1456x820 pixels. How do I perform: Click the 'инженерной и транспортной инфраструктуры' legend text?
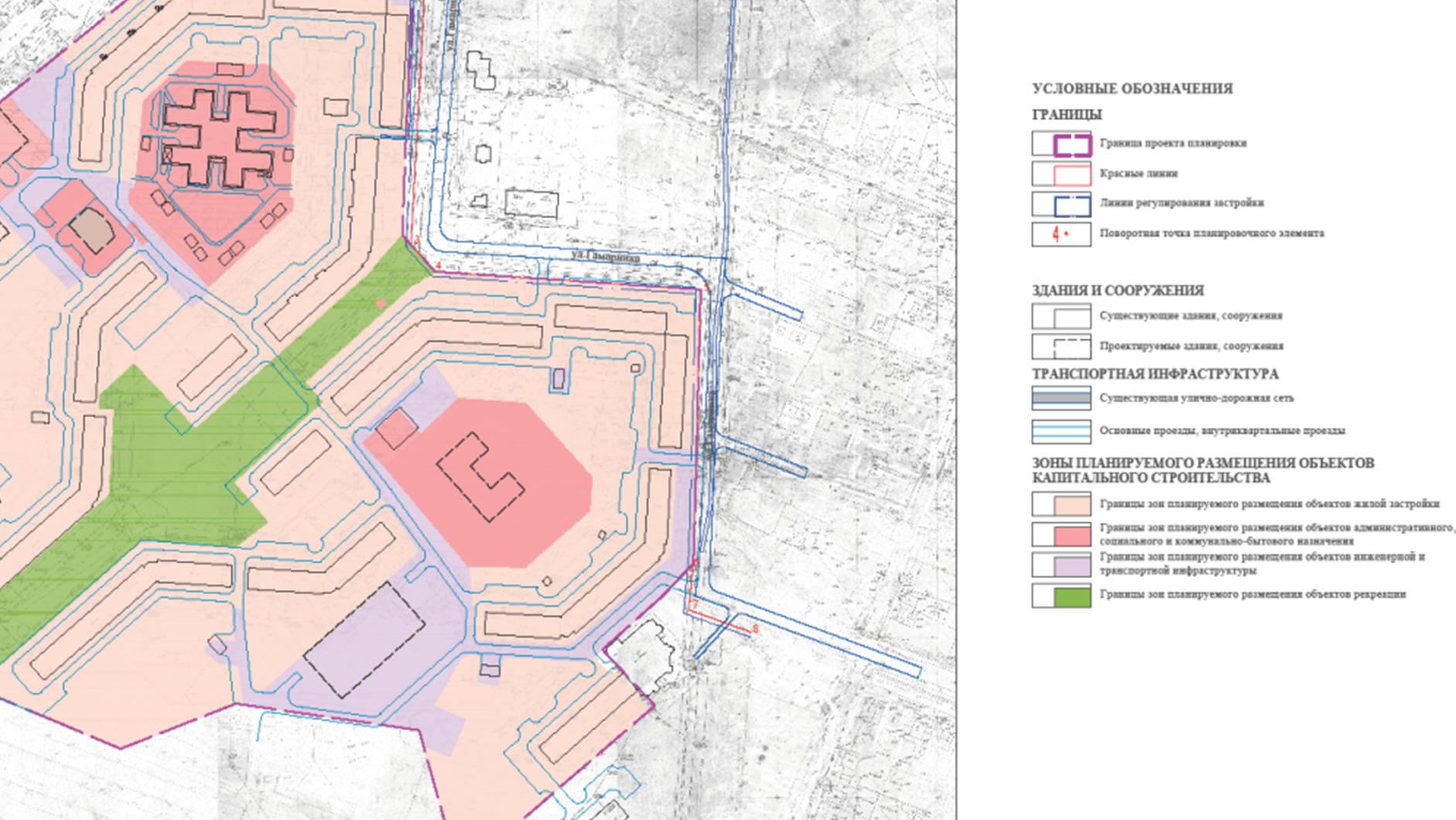coord(1262,564)
